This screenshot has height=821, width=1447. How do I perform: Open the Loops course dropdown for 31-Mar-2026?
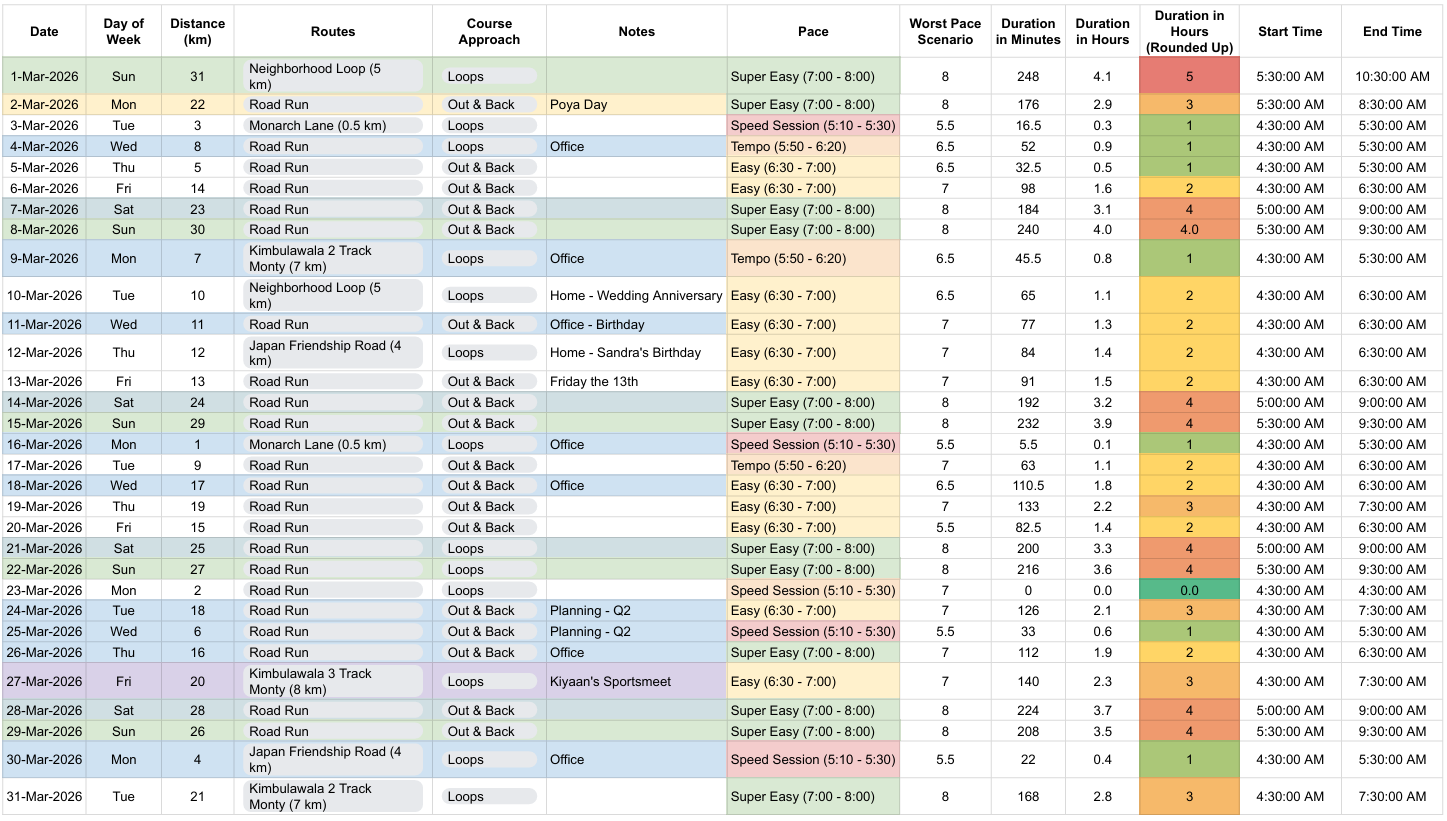coord(489,797)
